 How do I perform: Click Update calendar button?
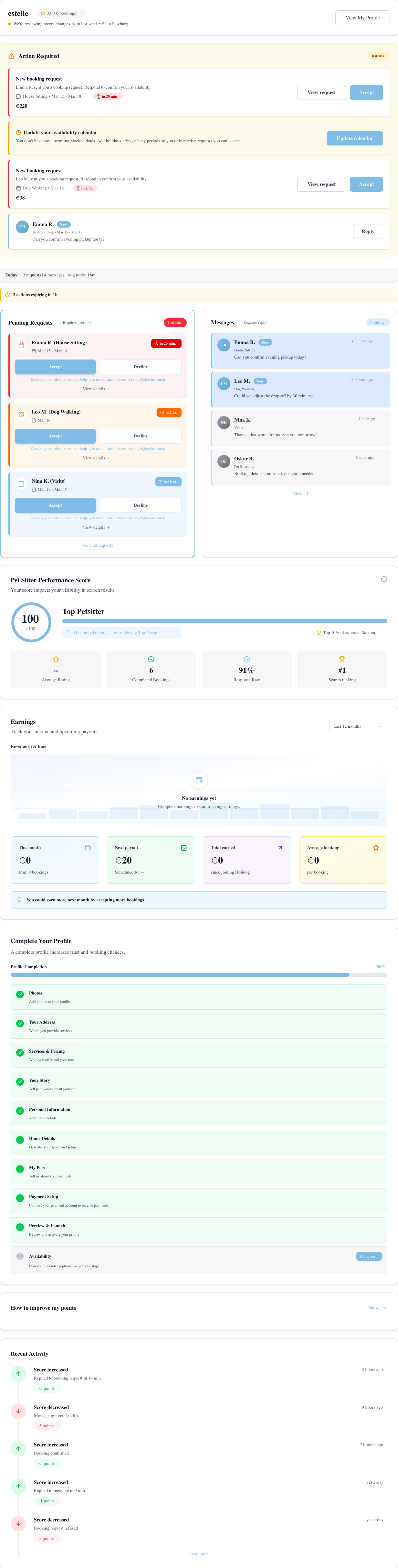click(x=355, y=139)
